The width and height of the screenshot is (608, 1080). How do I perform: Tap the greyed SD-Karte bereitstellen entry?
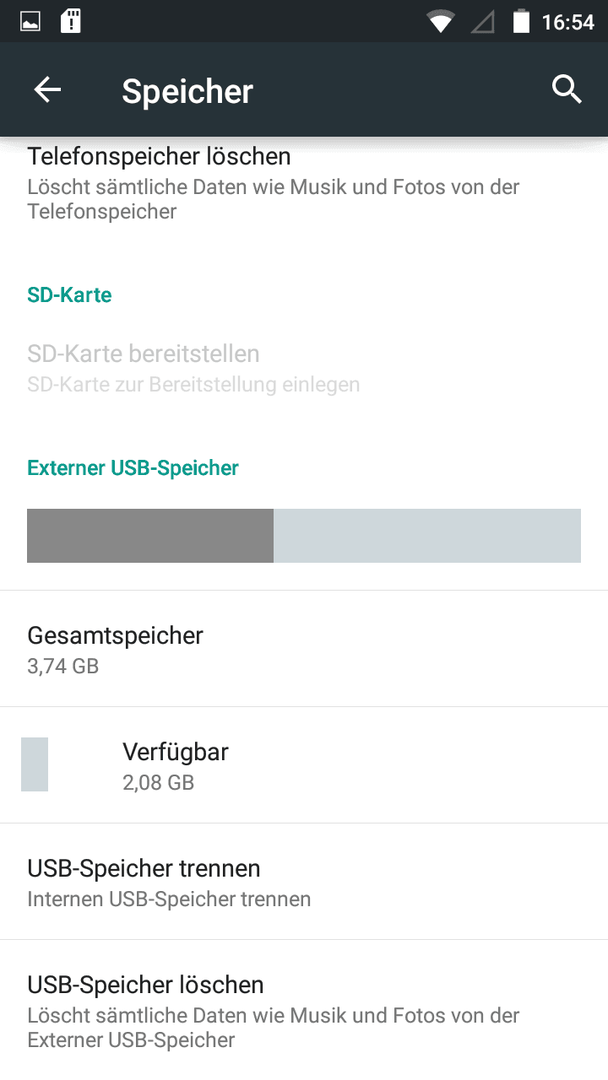click(304, 367)
